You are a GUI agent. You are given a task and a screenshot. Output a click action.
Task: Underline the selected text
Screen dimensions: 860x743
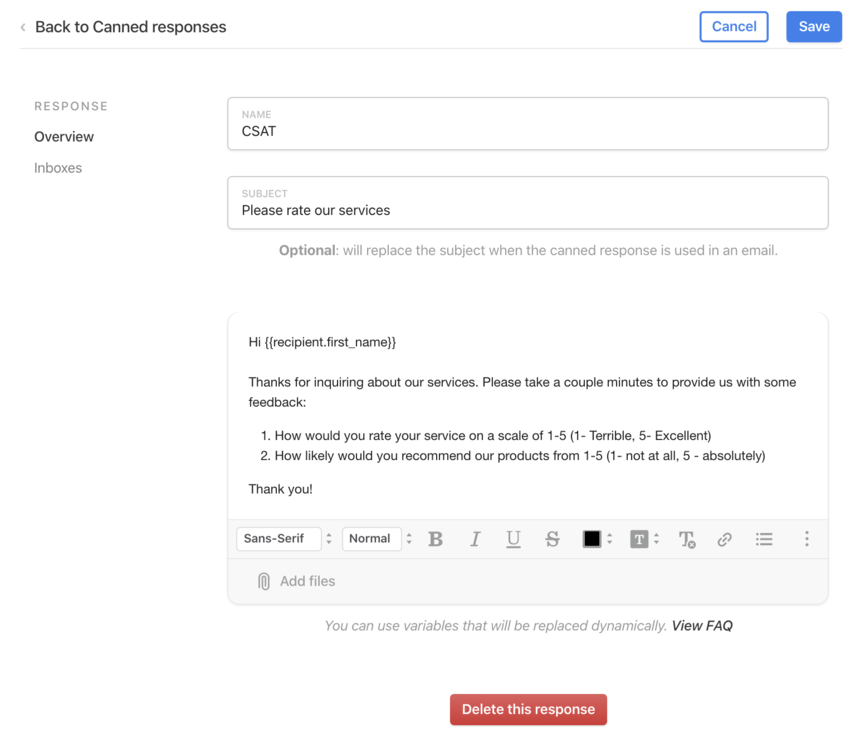(513, 539)
